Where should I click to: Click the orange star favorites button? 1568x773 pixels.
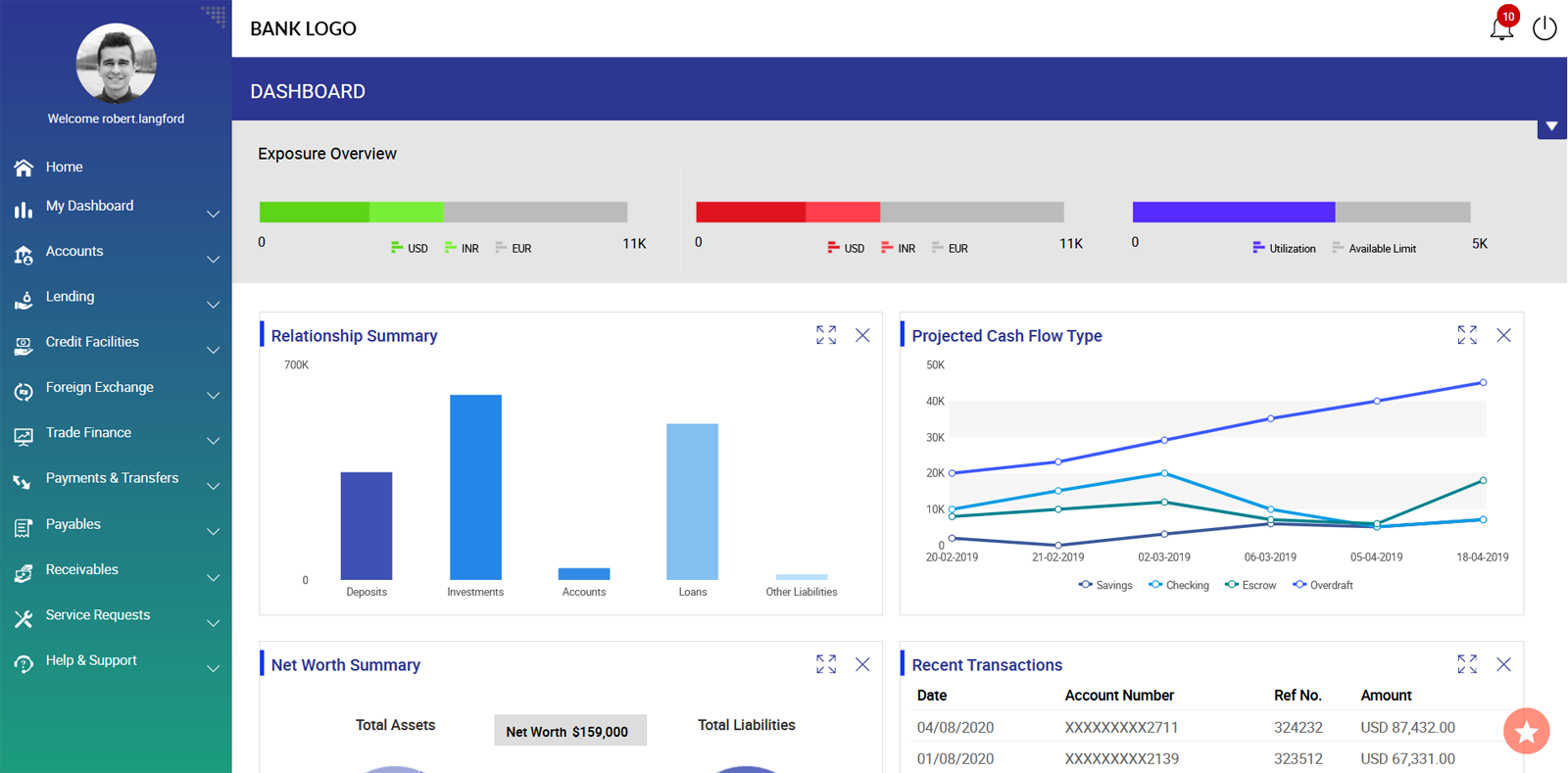pyautogui.click(x=1527, y=731)
